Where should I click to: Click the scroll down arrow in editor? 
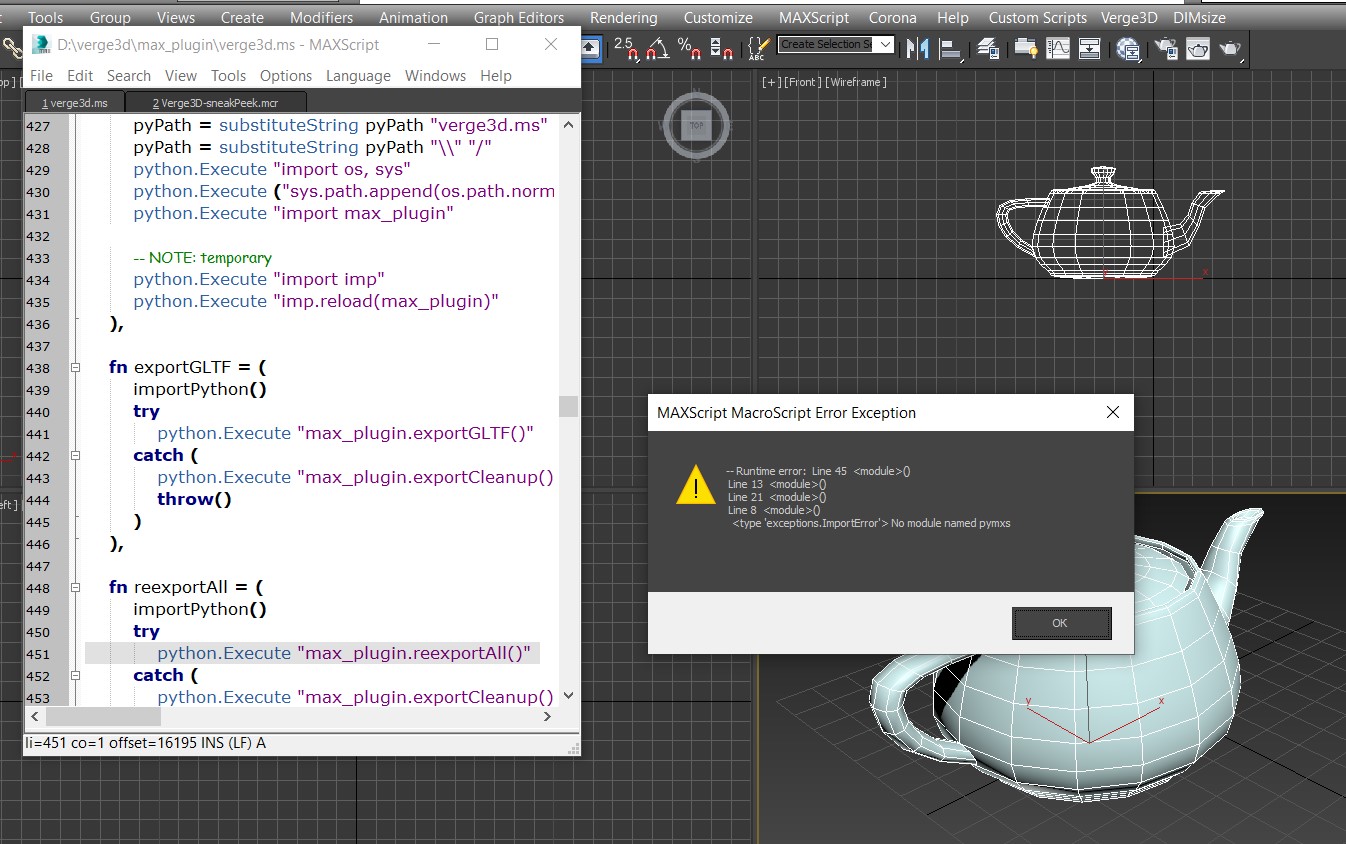point(568,696)
